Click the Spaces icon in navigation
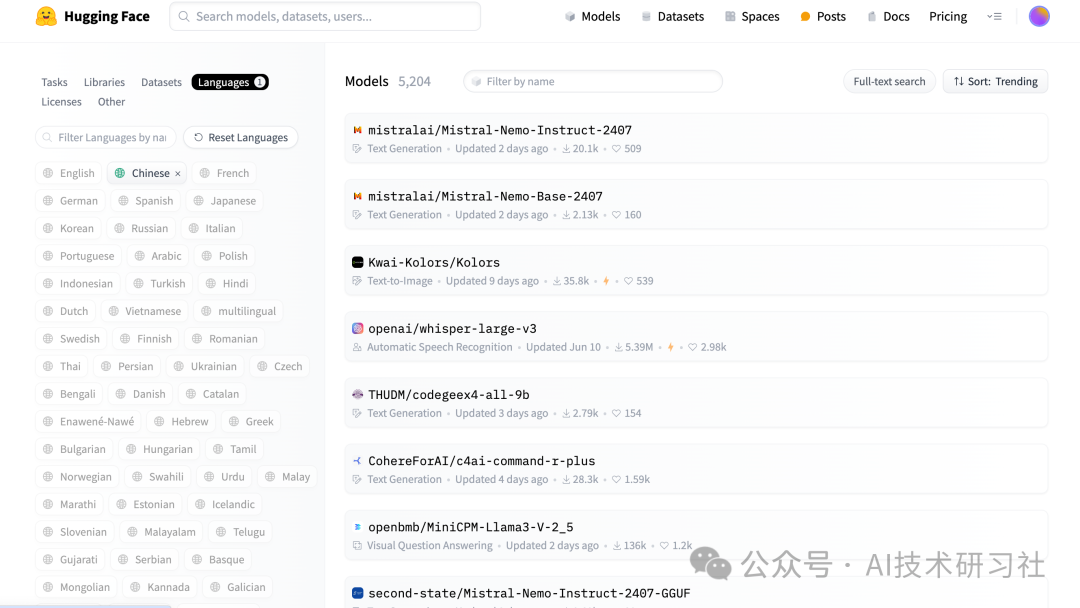 pos(730,17)
